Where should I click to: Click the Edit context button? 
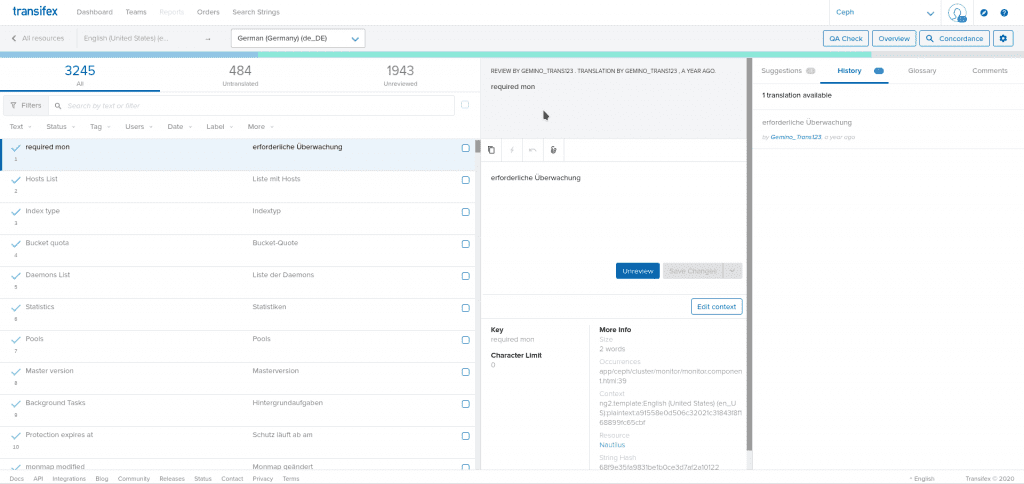point(716,306)
